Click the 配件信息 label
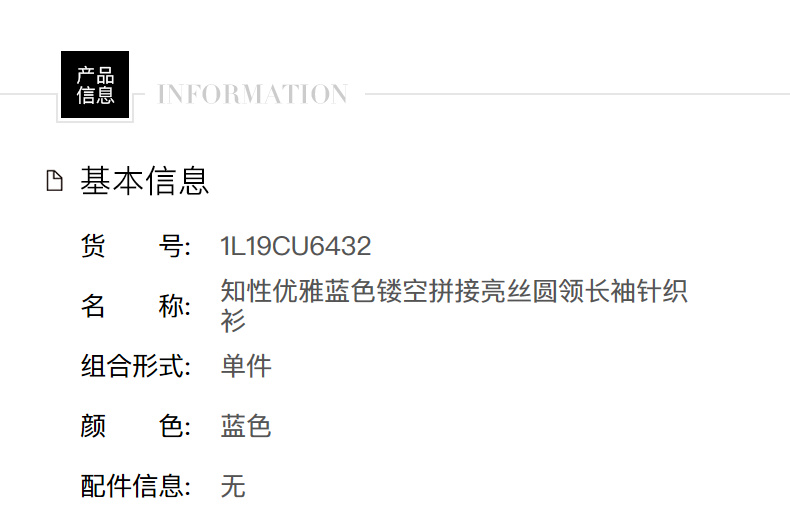Viewport: 790px width, 516px height. (x=136, y=486)
